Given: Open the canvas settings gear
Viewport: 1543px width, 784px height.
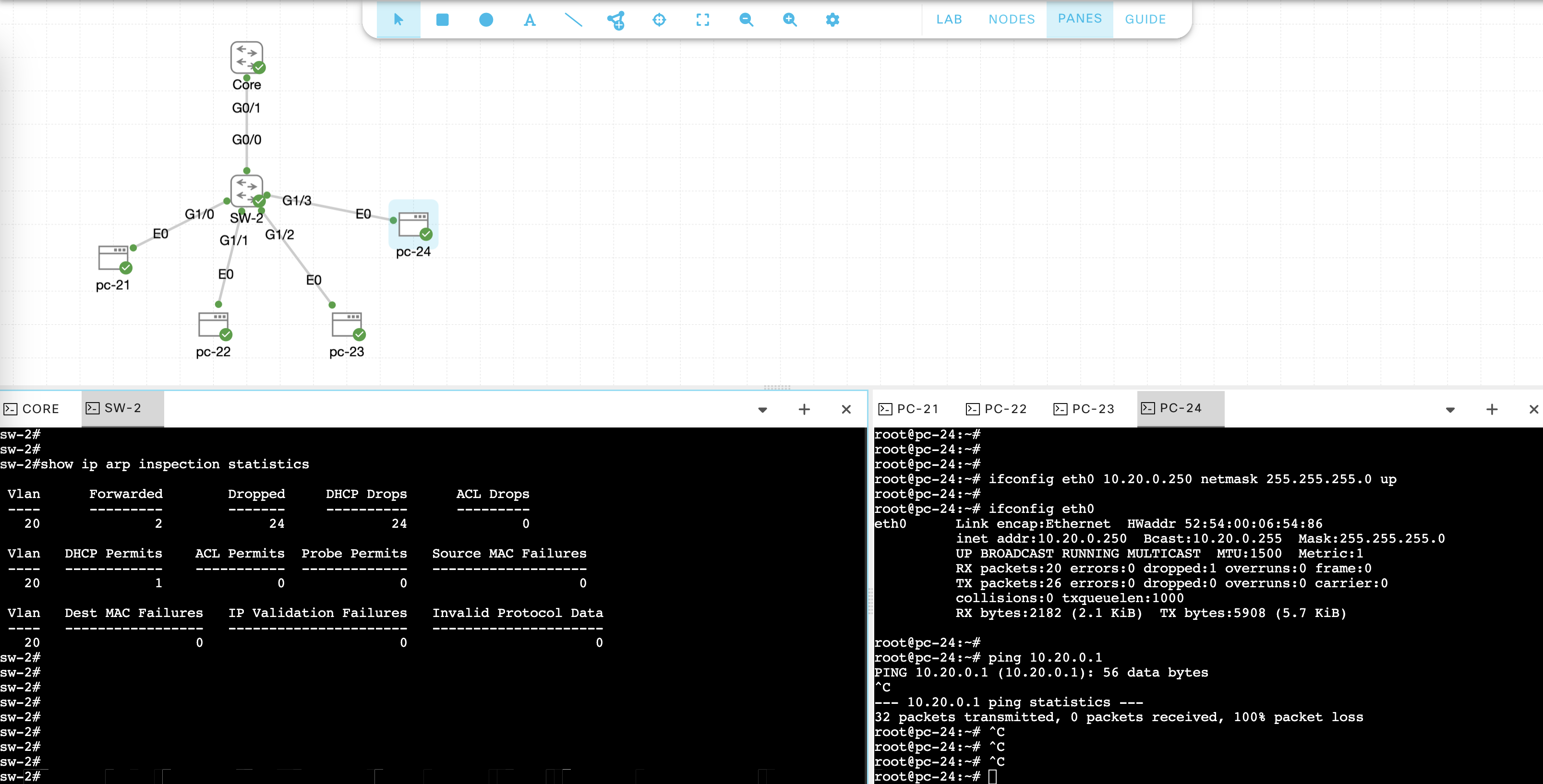Looking at the screenshot, I should [x=832, y=20].
